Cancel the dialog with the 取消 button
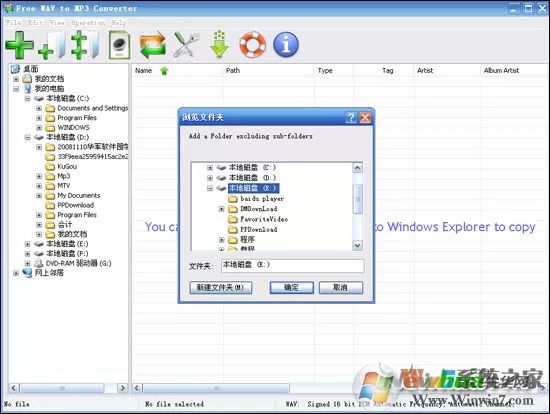The height and width of the screenshot is (414, 550). coord(341,288)
